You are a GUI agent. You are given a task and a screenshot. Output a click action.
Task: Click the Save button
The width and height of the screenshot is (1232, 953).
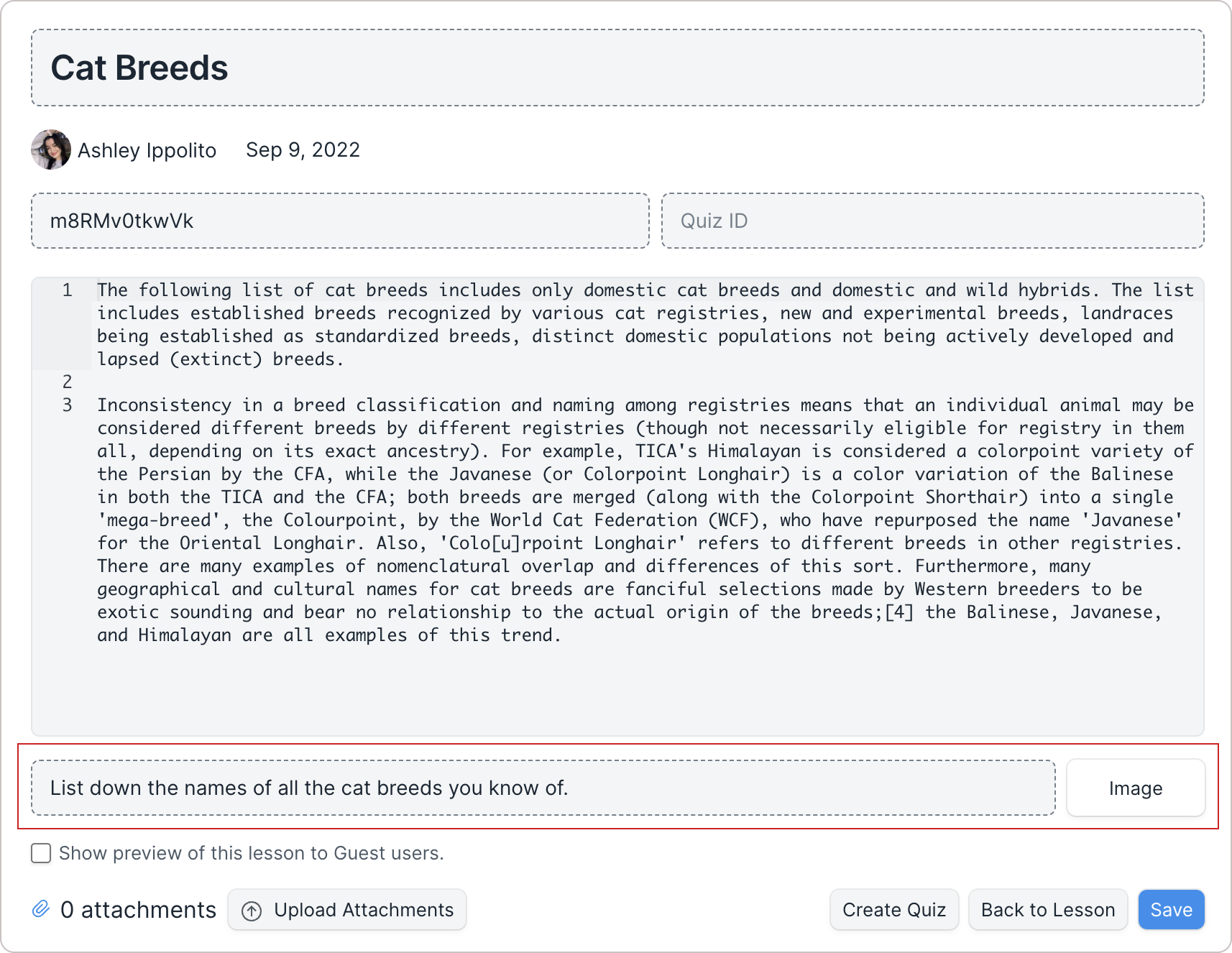tap(1171, 910)
